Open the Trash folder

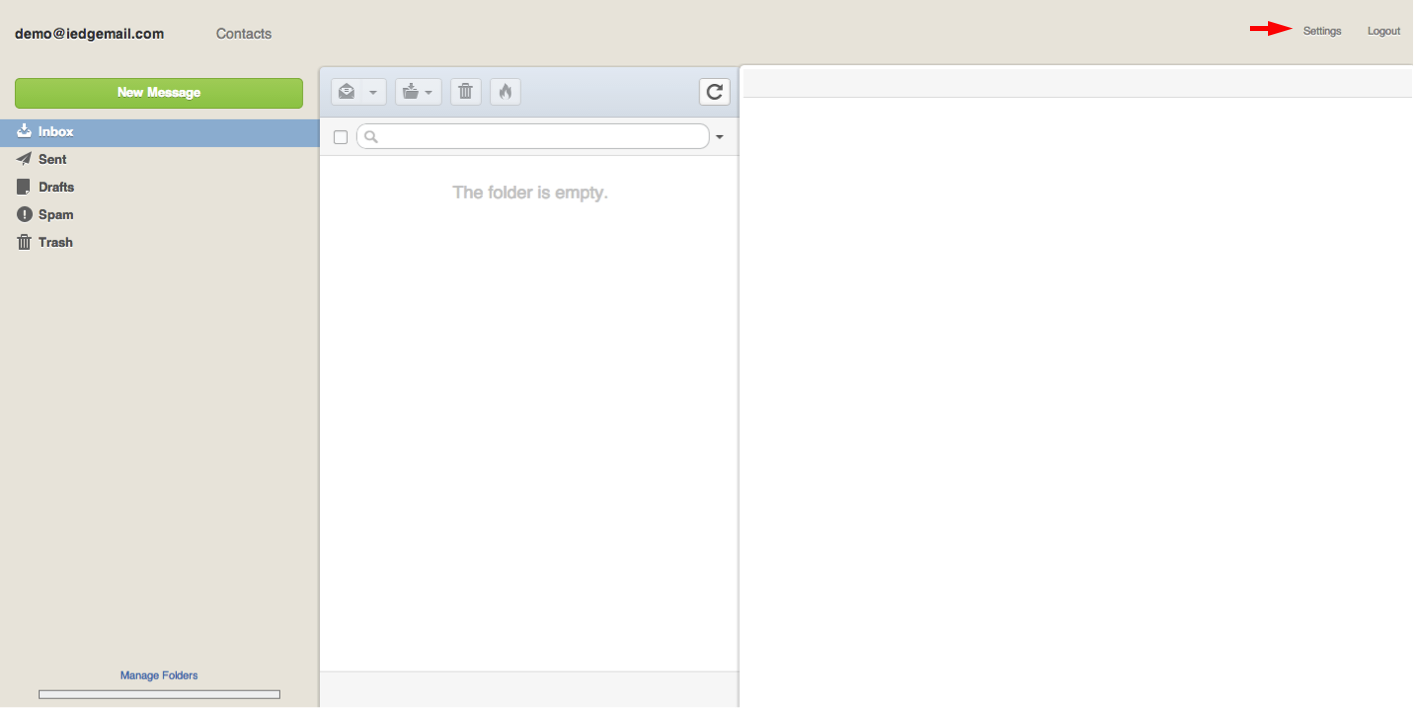pos(55,242)
